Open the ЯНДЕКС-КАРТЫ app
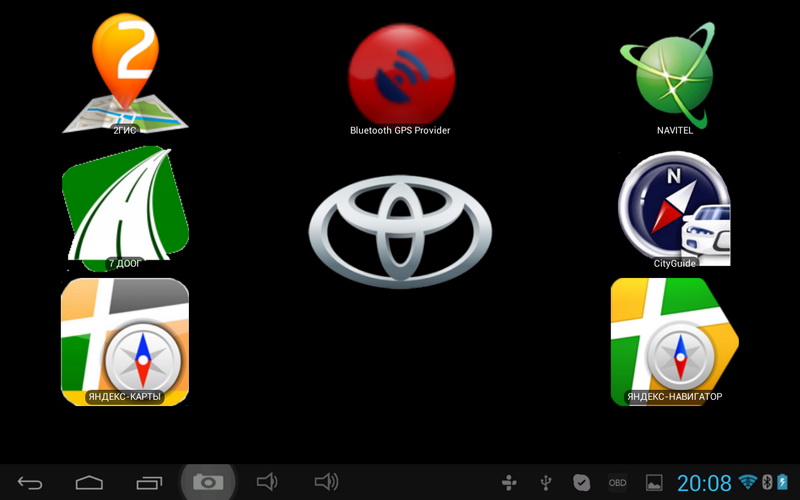Image resolution: width=800 pixels, height=500 pixels. point(125,341)
